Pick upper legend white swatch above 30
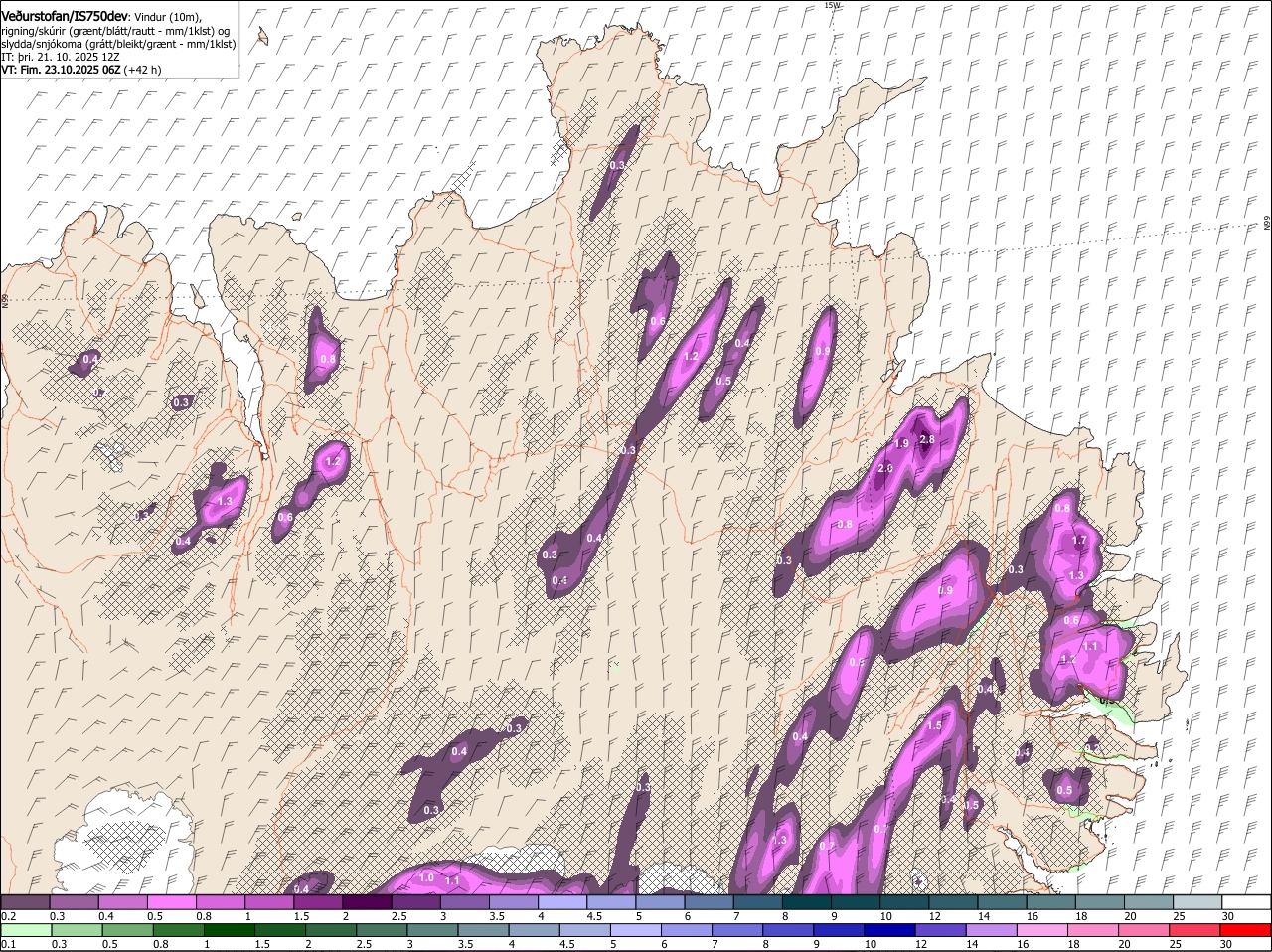1272x952 pixels. click(x=1247, y=902)
